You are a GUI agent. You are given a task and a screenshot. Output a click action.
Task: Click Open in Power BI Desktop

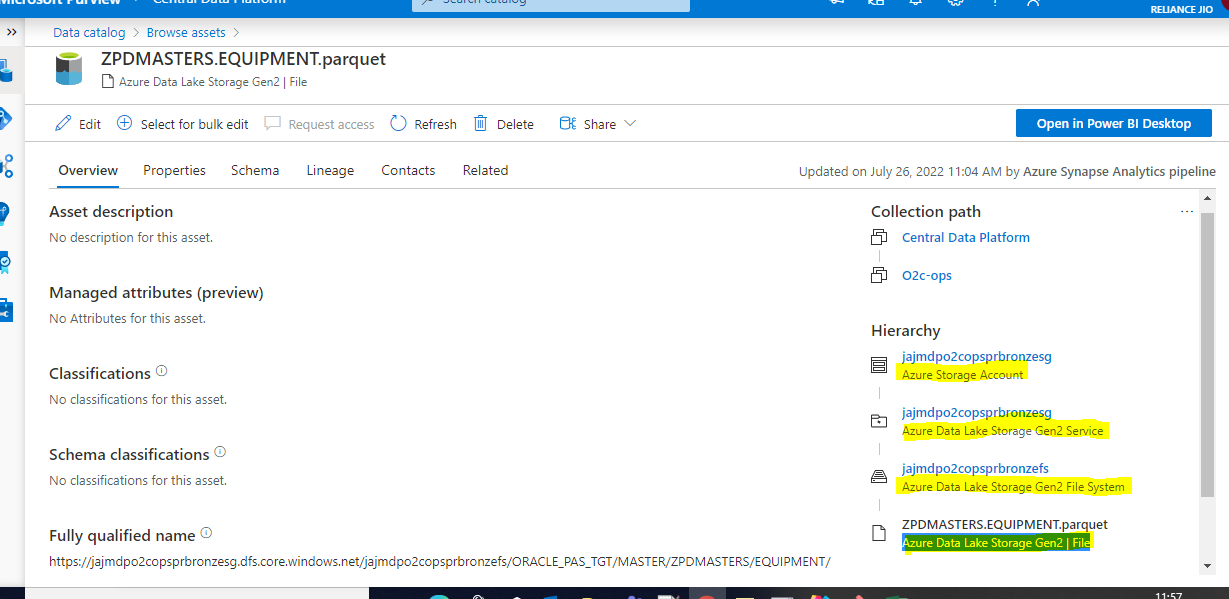[x=1114, y=123]
